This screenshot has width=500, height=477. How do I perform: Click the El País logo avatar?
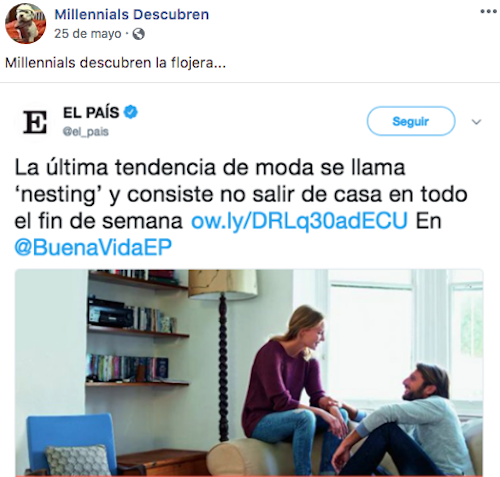35,122
